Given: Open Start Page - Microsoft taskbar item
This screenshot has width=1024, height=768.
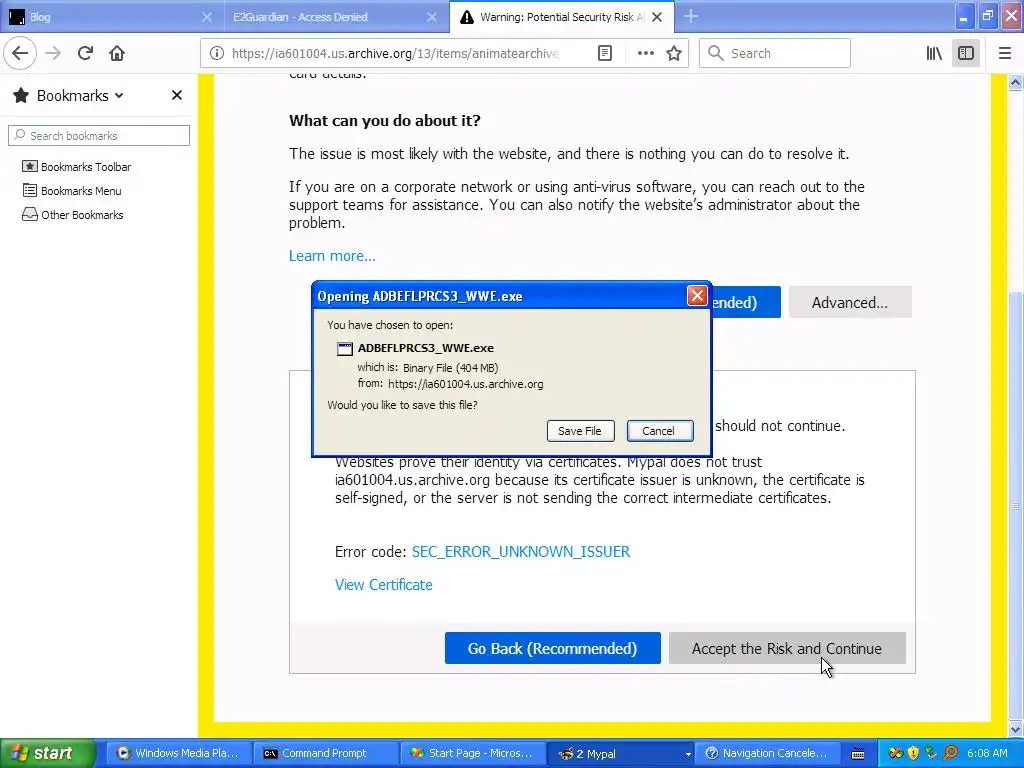Looking at the screenshot, I should 471,754.
